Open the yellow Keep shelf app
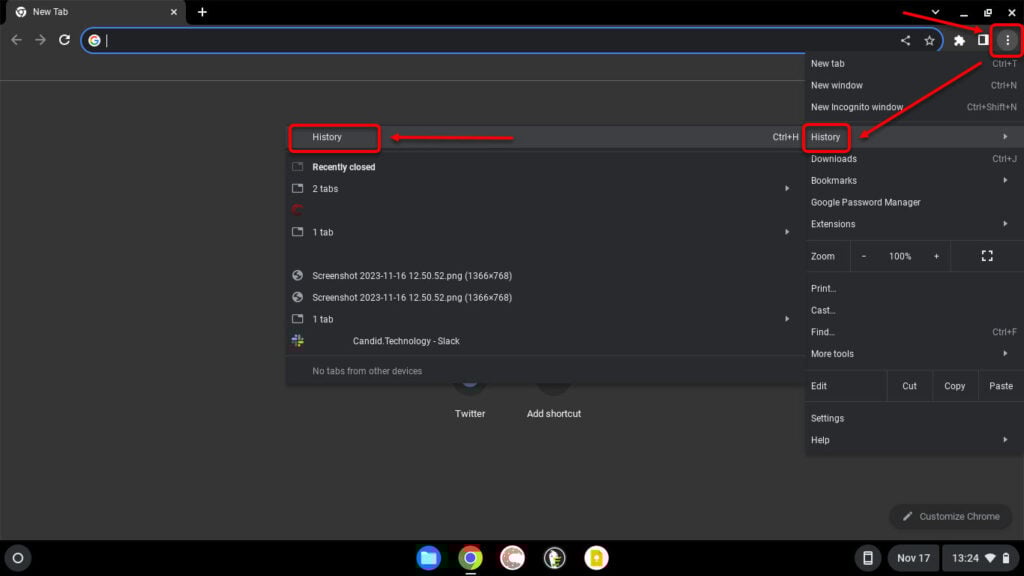Viewport: 1024px width, 576px height. 596,558
